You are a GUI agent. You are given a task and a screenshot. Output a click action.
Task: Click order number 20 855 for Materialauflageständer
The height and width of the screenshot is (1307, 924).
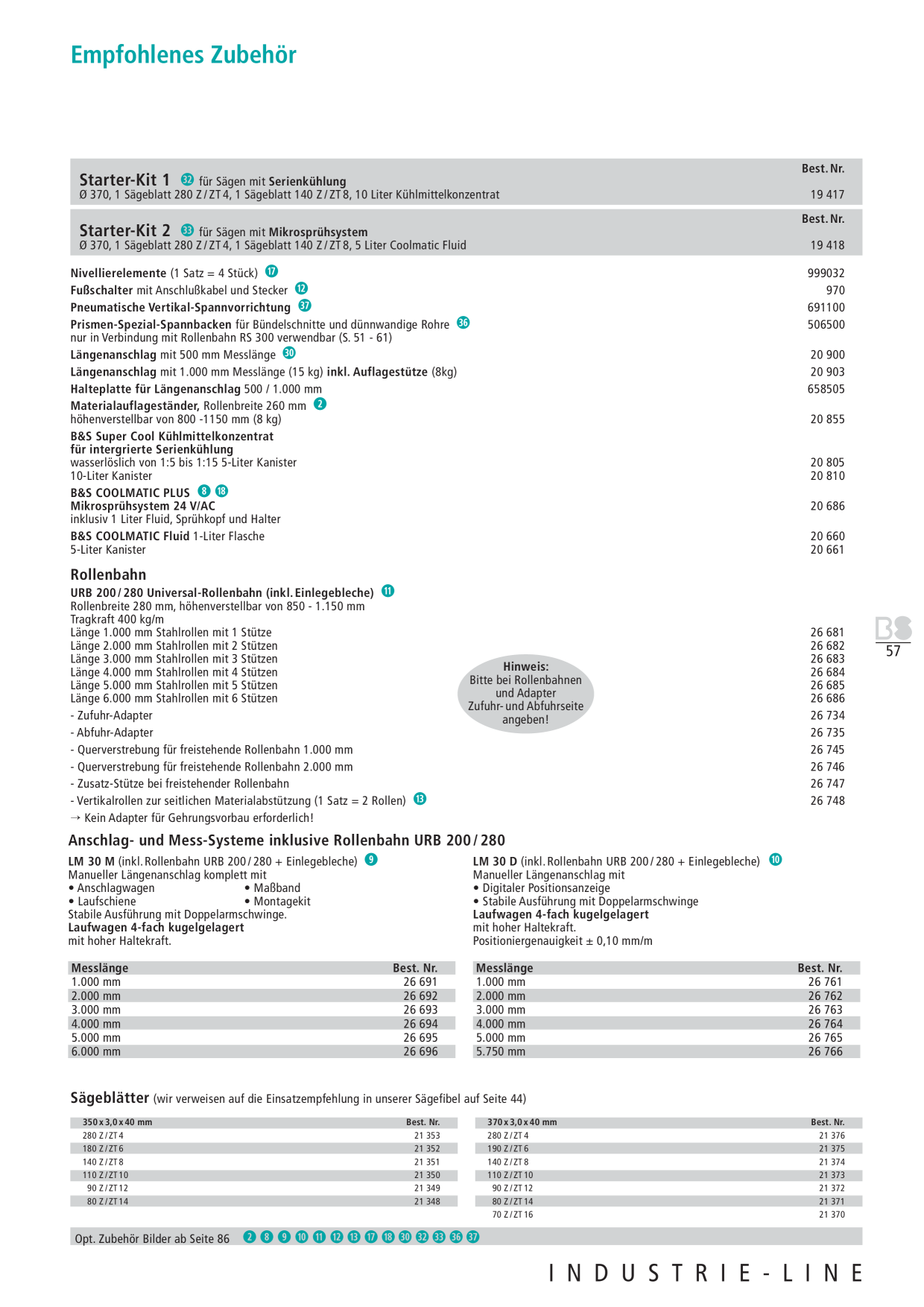[827, 420]
